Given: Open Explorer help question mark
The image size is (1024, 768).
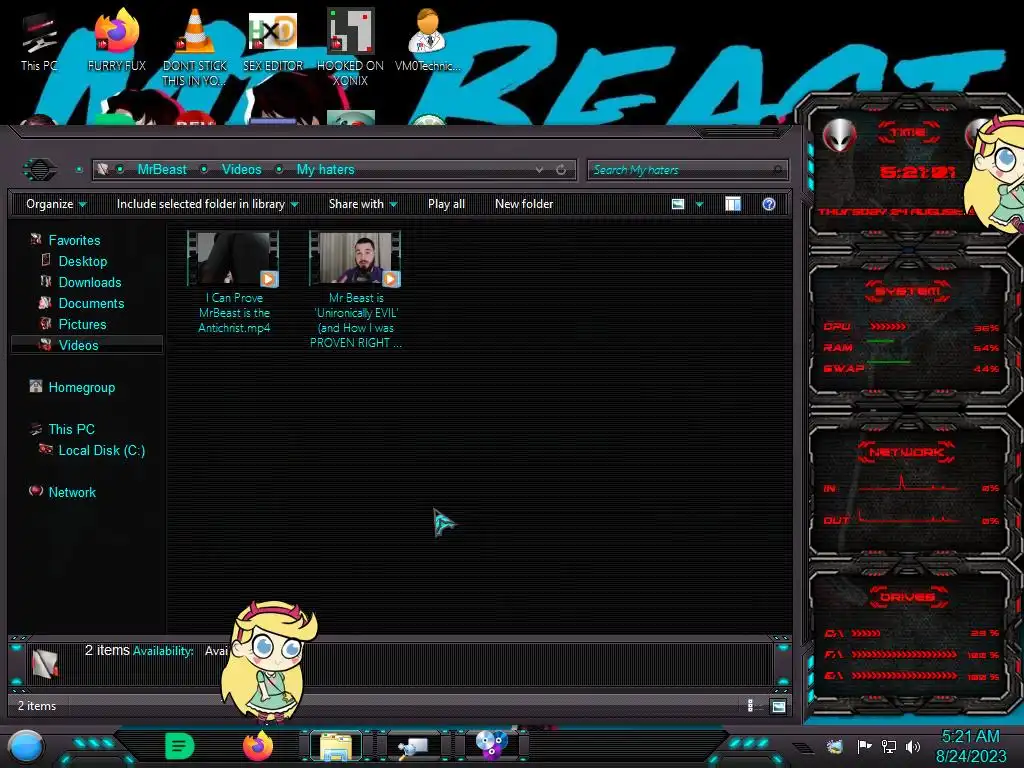Looking at the screenshot, I should 769,204.
